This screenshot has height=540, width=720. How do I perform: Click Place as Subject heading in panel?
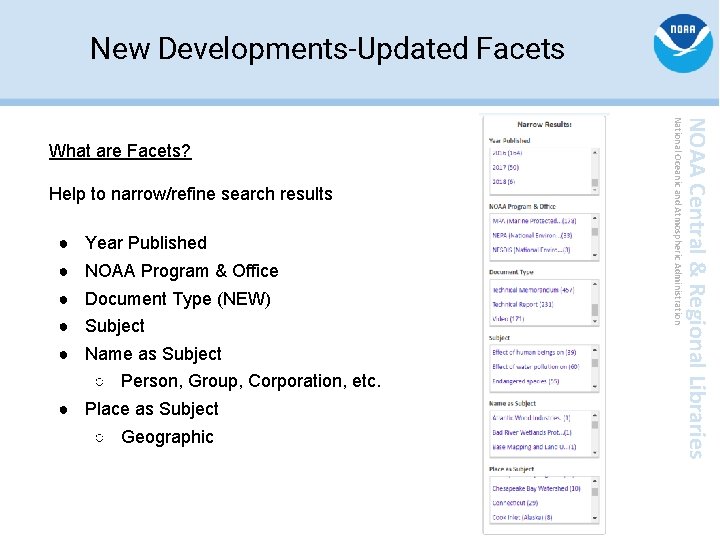(511, 469)
